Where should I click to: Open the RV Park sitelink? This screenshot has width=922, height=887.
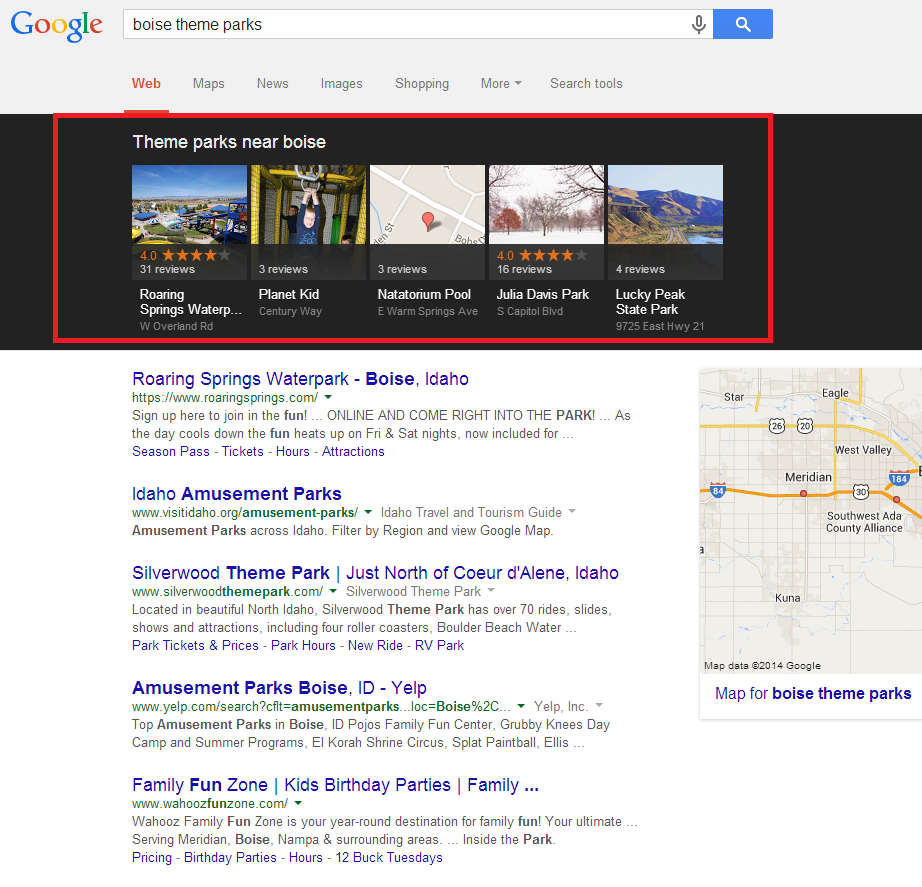pos(439,646)
